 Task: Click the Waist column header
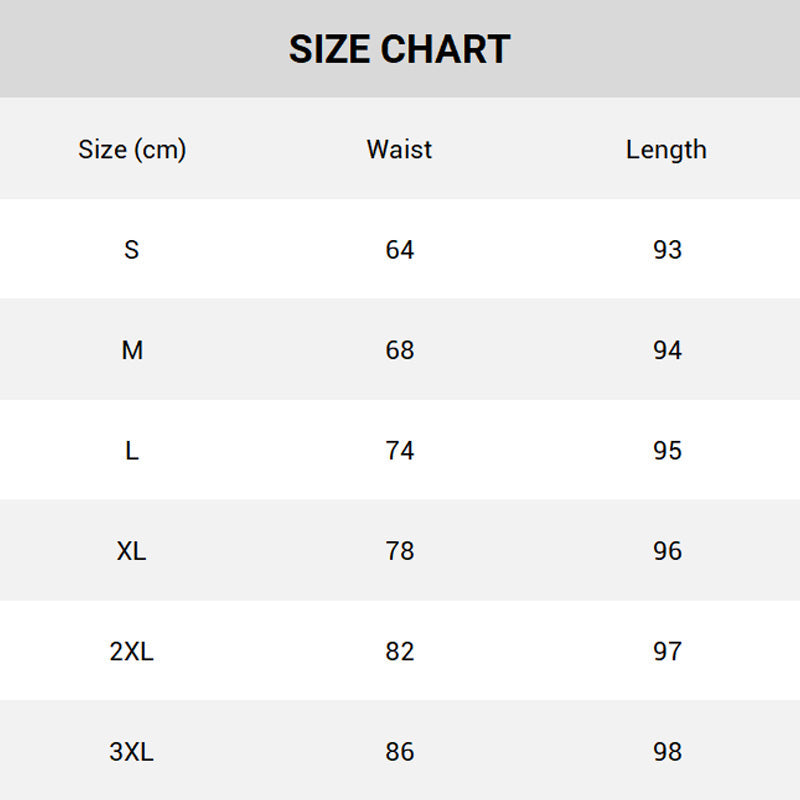[x=399, y=149]
